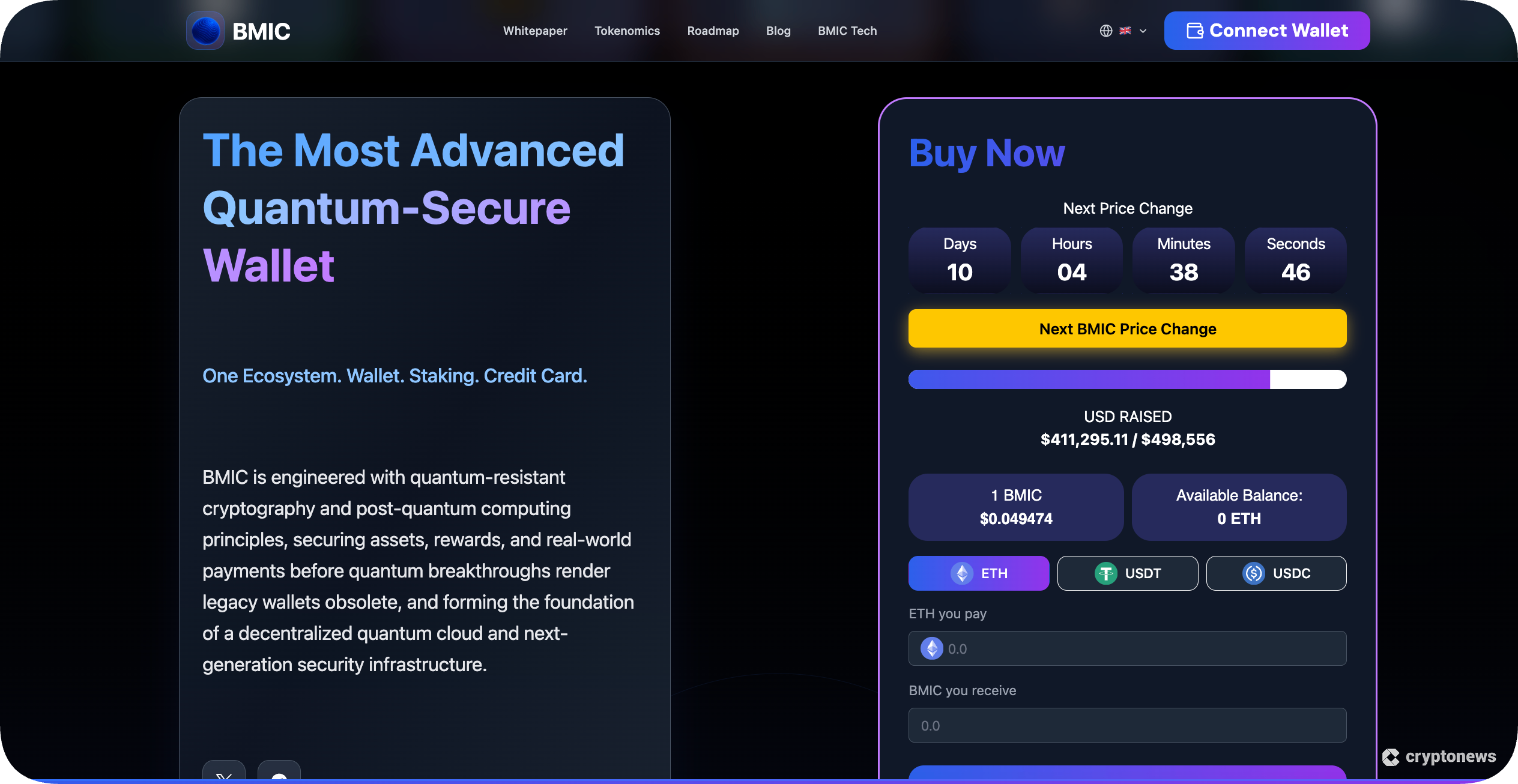Open the X (Twitter) social link
The image size is (1518, 784).
223,777
